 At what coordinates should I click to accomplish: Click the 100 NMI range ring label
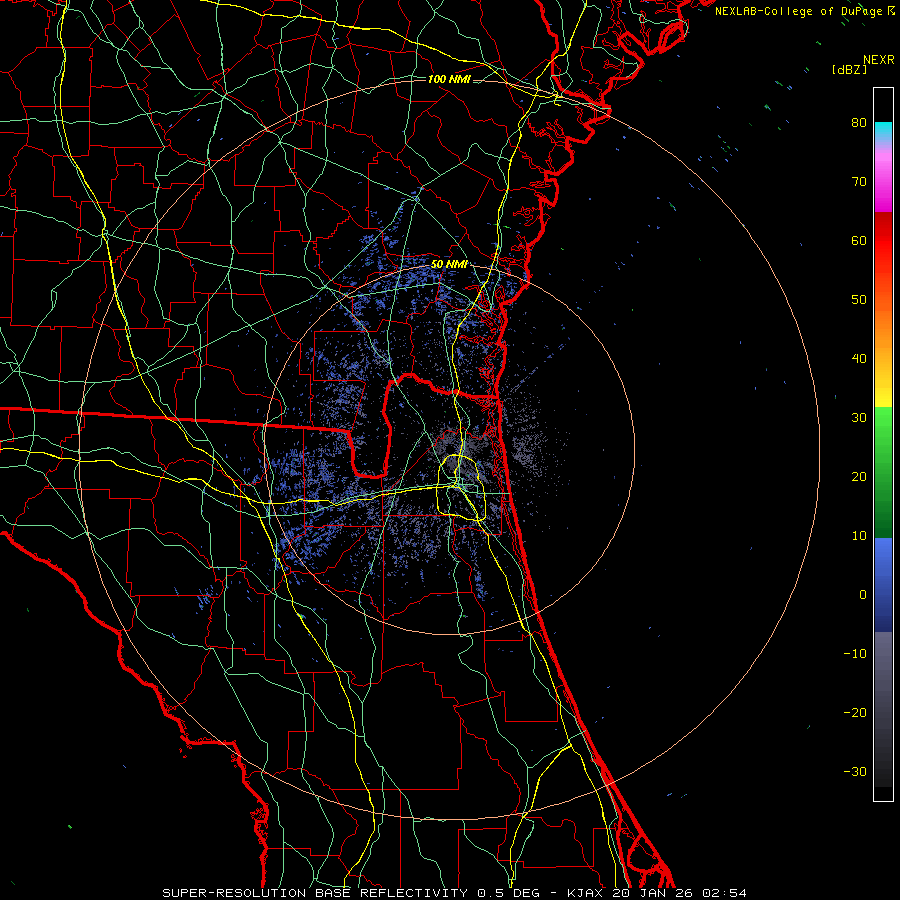(x=449, y=79)
